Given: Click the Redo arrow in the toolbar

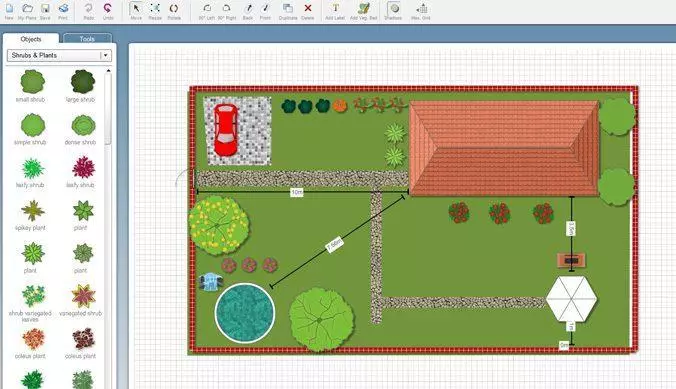Looking at the screenshot, I should [x=89, y=12].
